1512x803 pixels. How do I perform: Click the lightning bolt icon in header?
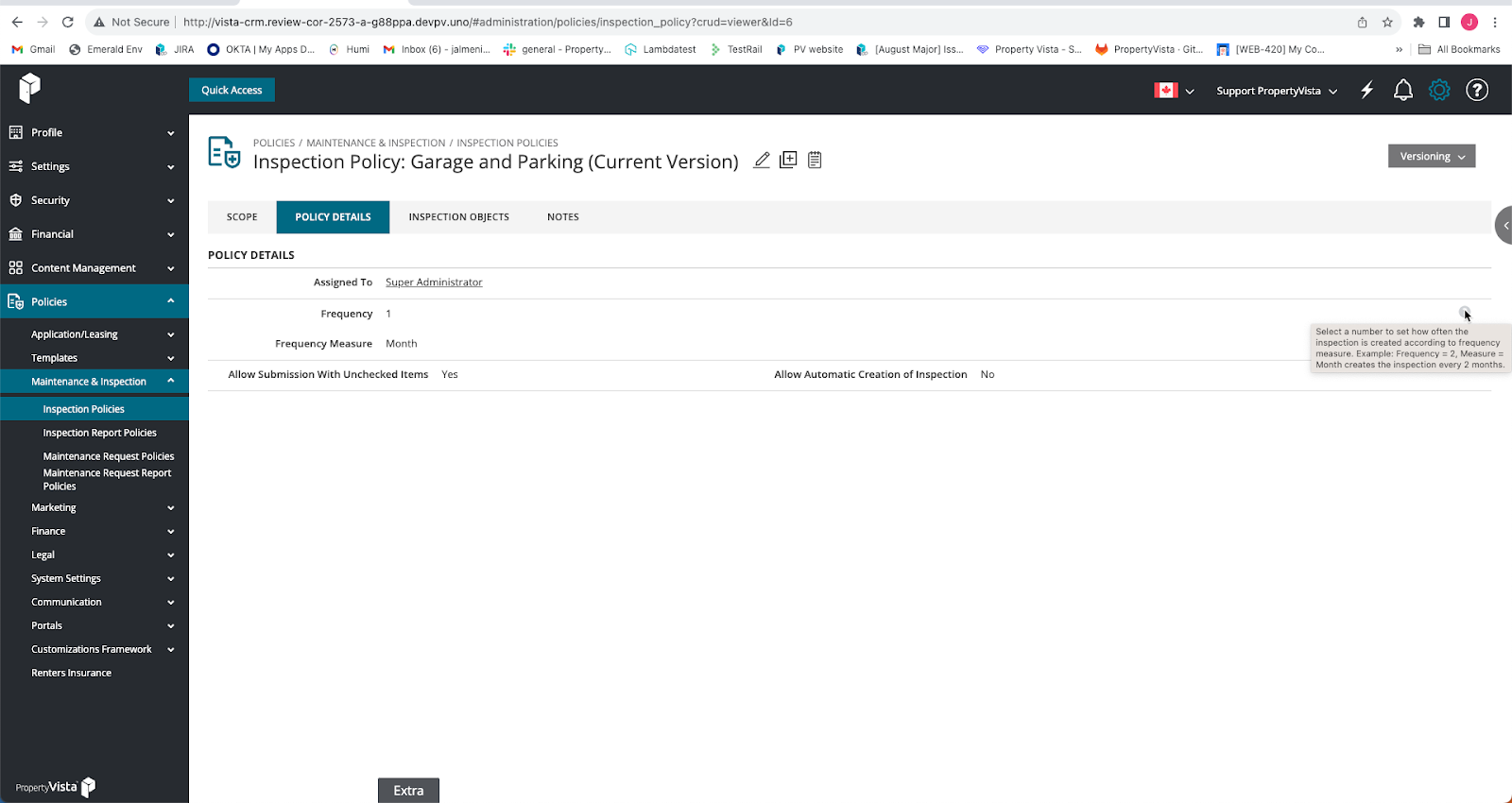click(x=1367, y=91)
